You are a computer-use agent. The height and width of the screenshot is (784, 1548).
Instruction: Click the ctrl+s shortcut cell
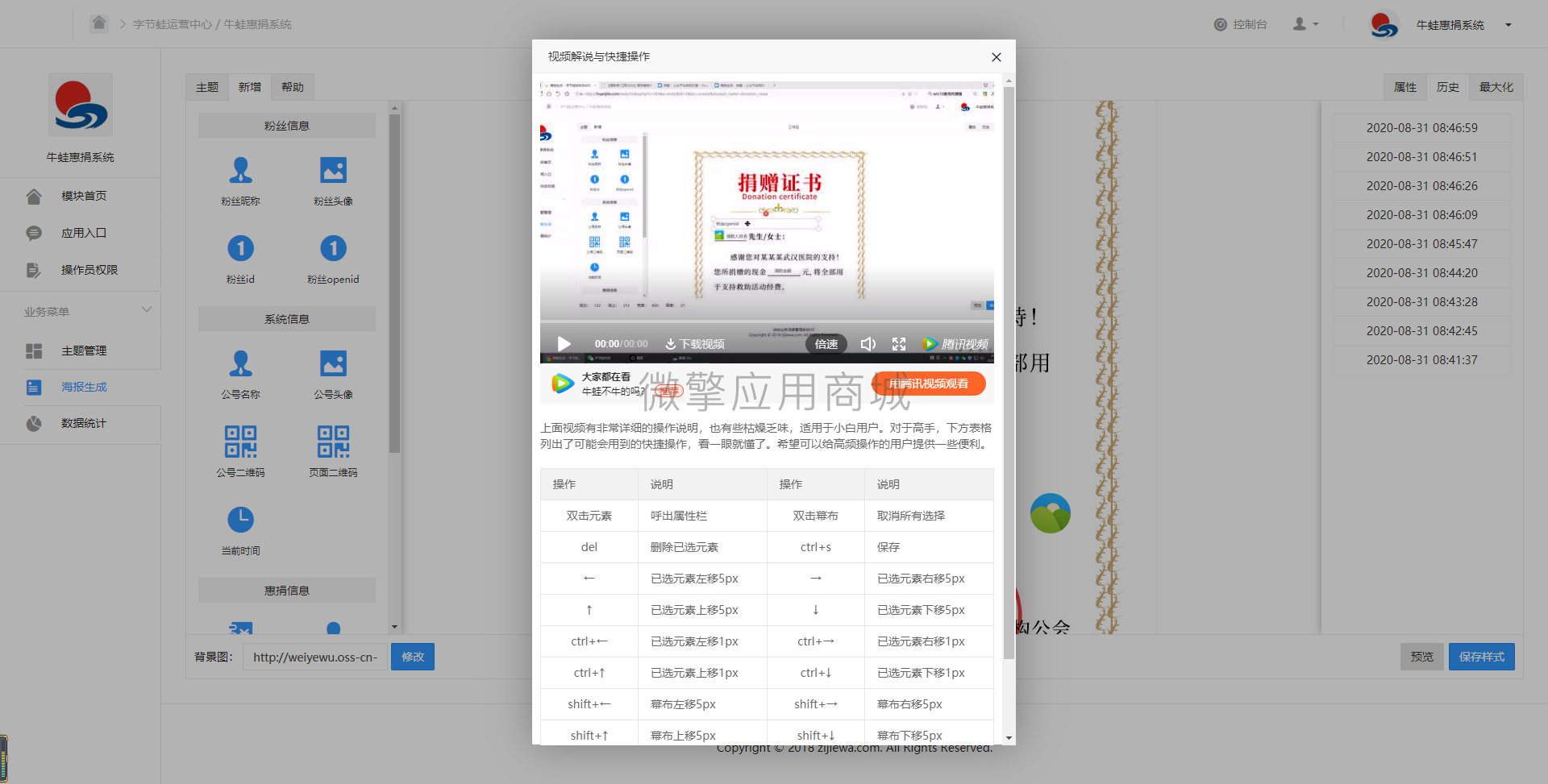pos(816,547)
